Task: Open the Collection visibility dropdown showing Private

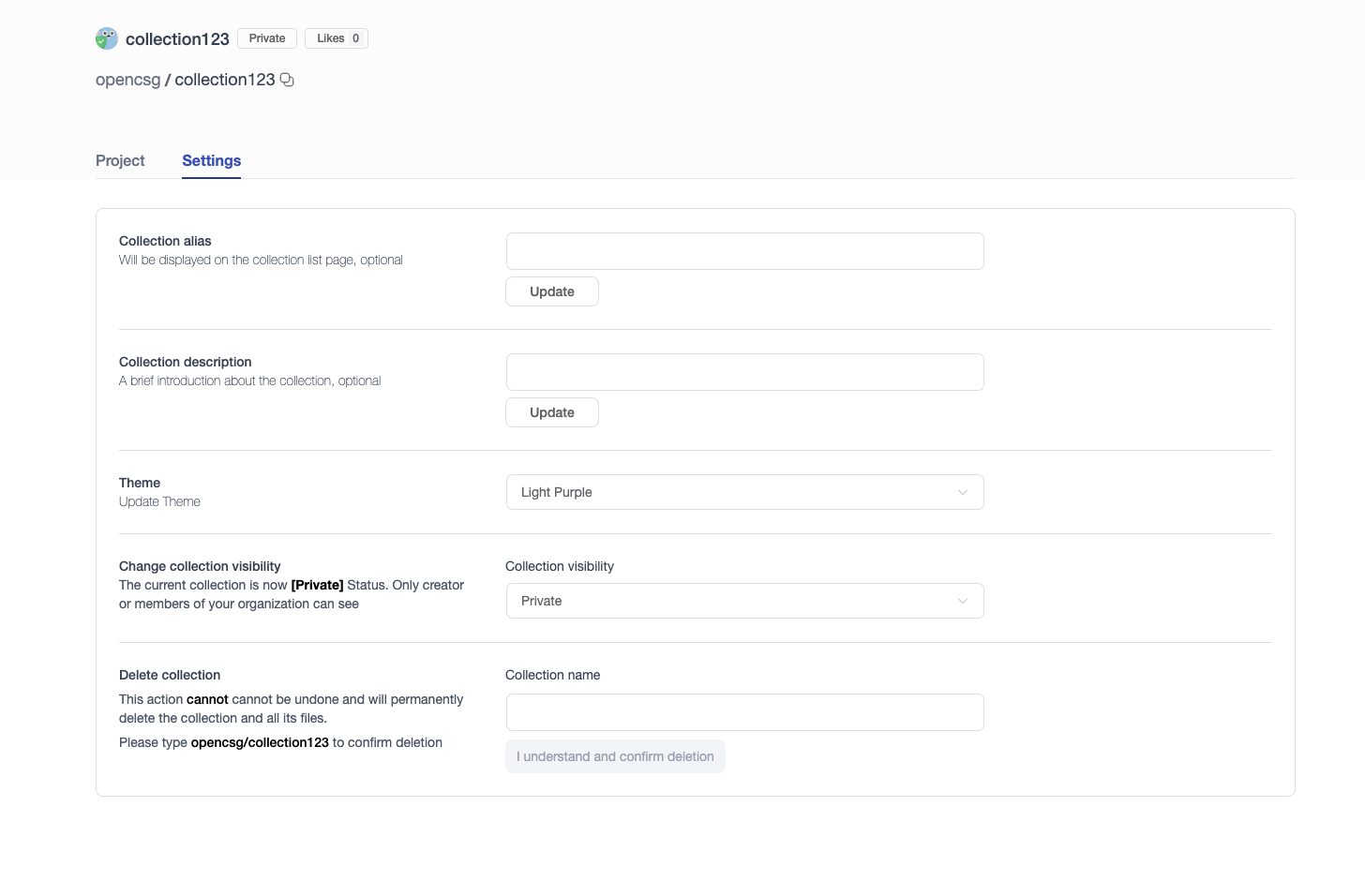Action: 744,602
